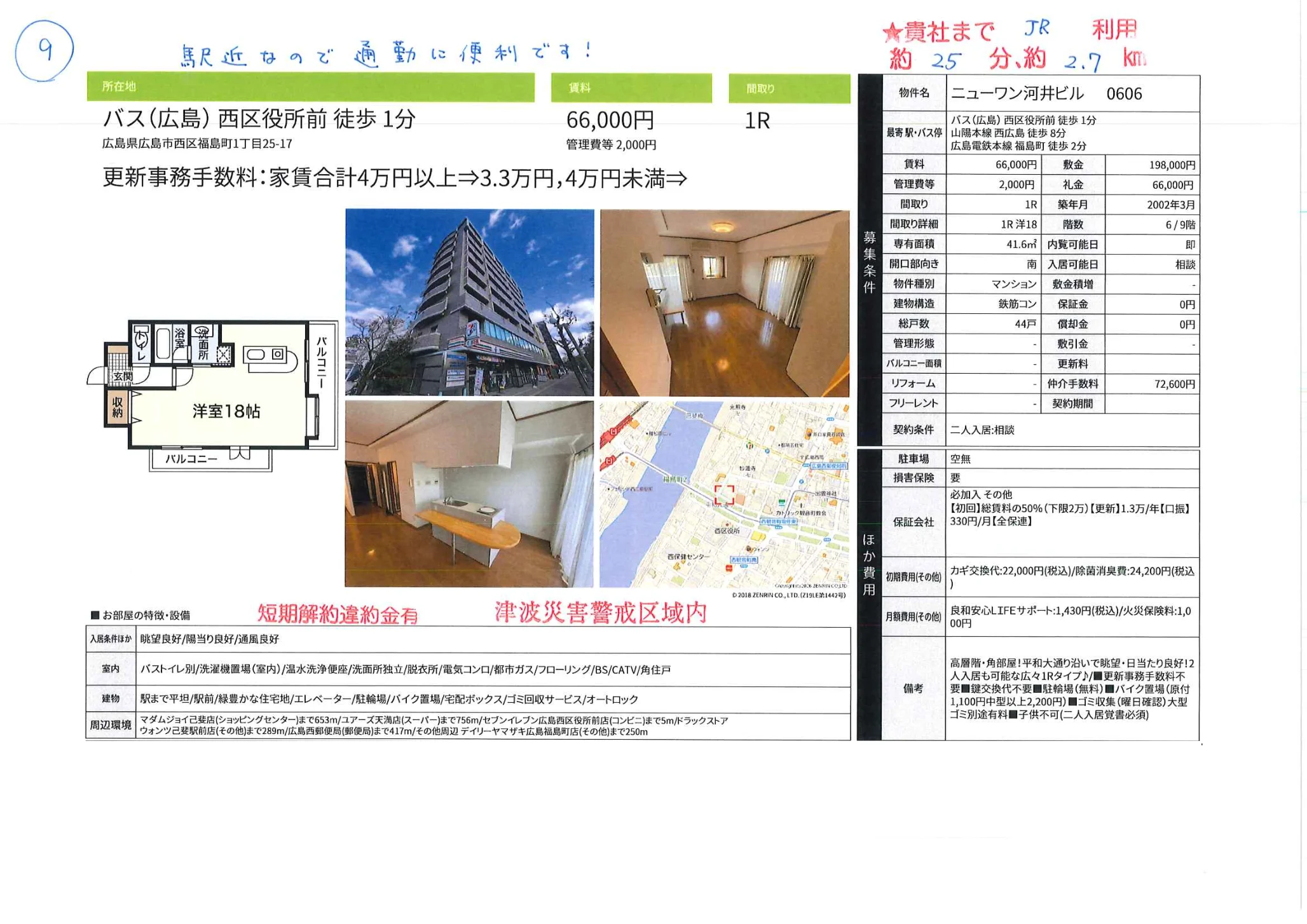Click the property name ニューワン河井ビル 0606
This screenshot has width=1307, height=924.
coord(1046,94)
